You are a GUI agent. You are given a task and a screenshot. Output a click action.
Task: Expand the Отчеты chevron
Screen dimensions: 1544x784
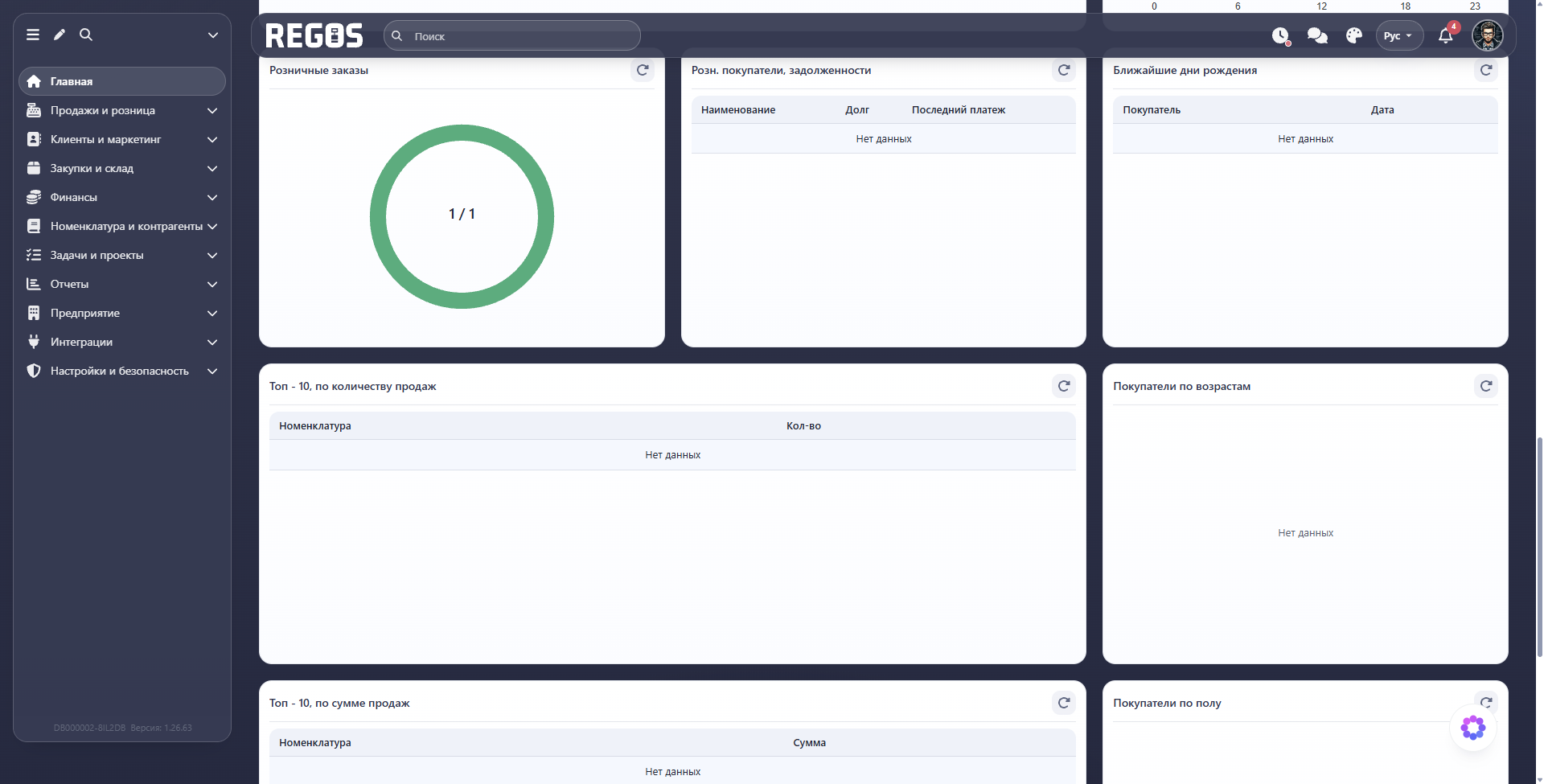(212, 284)
